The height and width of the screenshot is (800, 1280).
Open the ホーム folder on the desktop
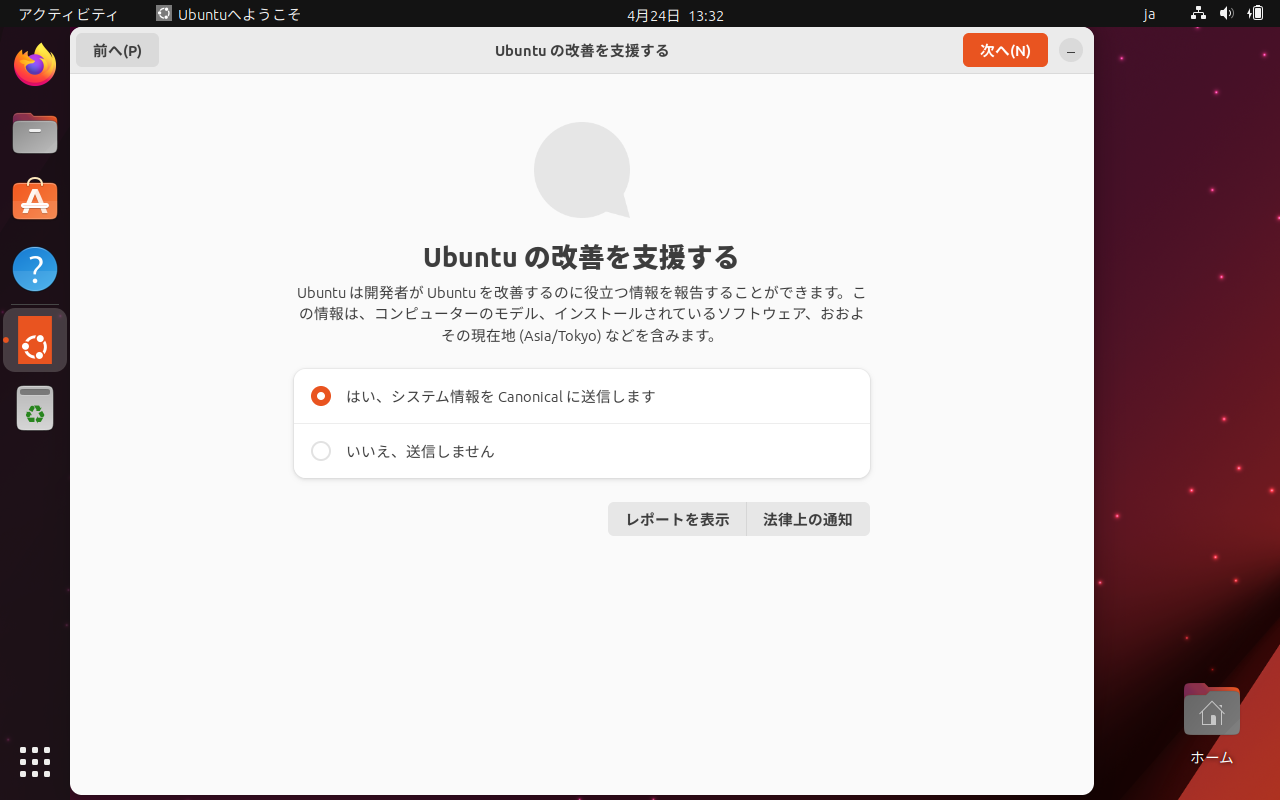tap(1211, 724)
